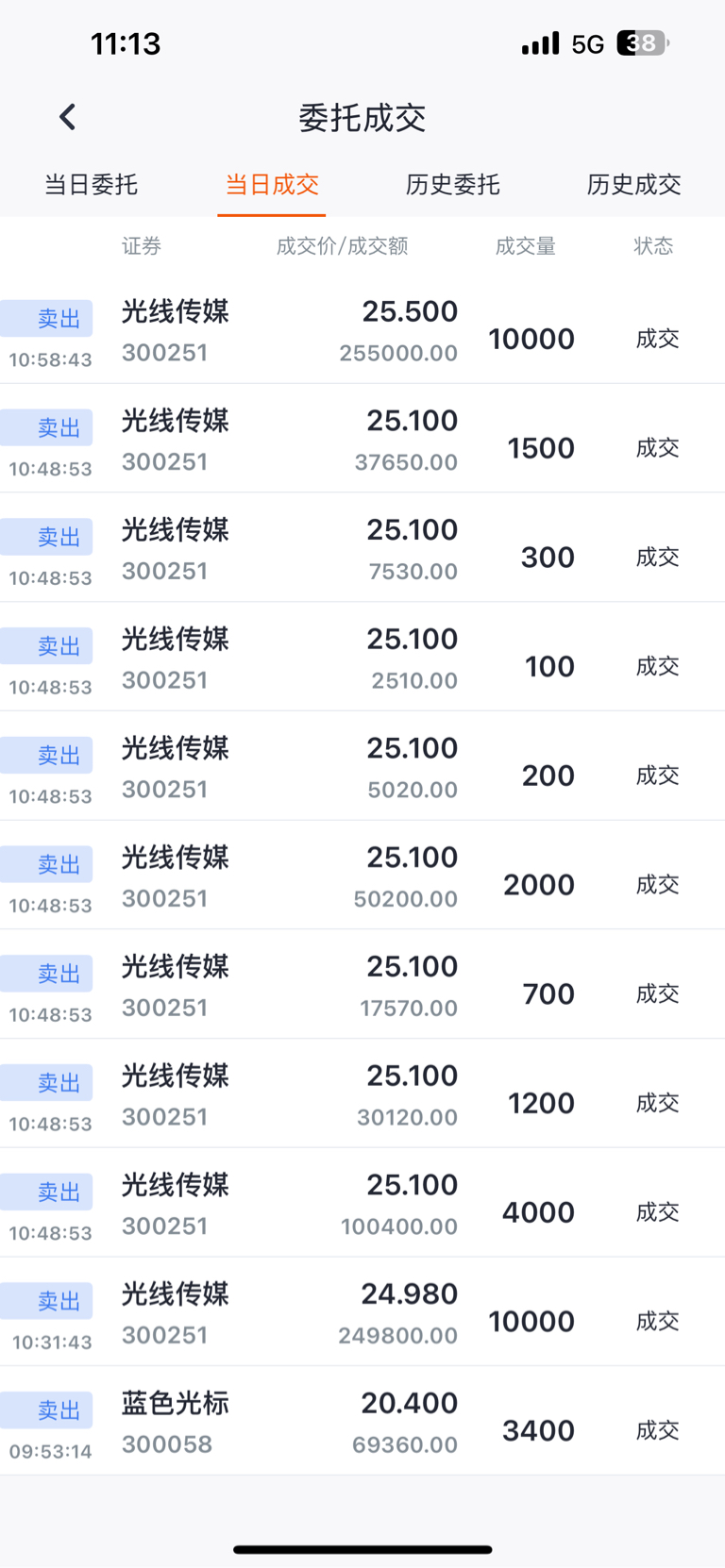
Task: Open 光线传媒 trade priced at 25.500
Action: [362, 330]
